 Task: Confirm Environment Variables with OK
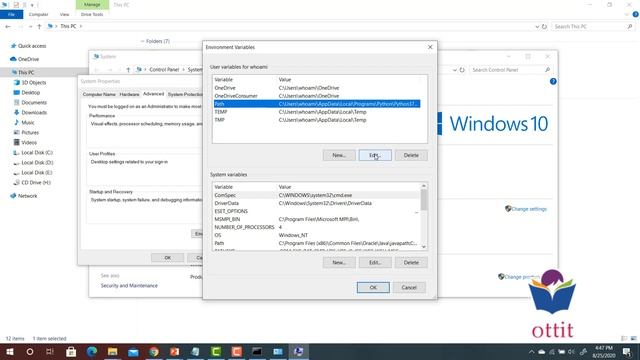[373, 287]
